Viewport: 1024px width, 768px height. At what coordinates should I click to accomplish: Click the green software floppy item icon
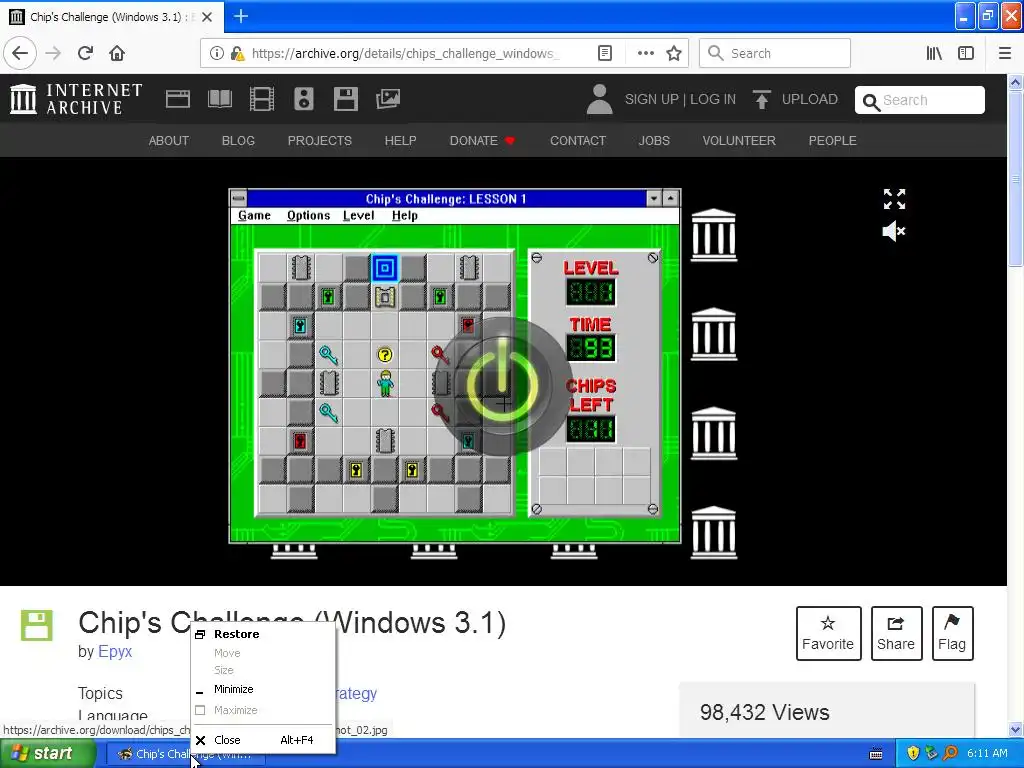click(x=37, y=625)
